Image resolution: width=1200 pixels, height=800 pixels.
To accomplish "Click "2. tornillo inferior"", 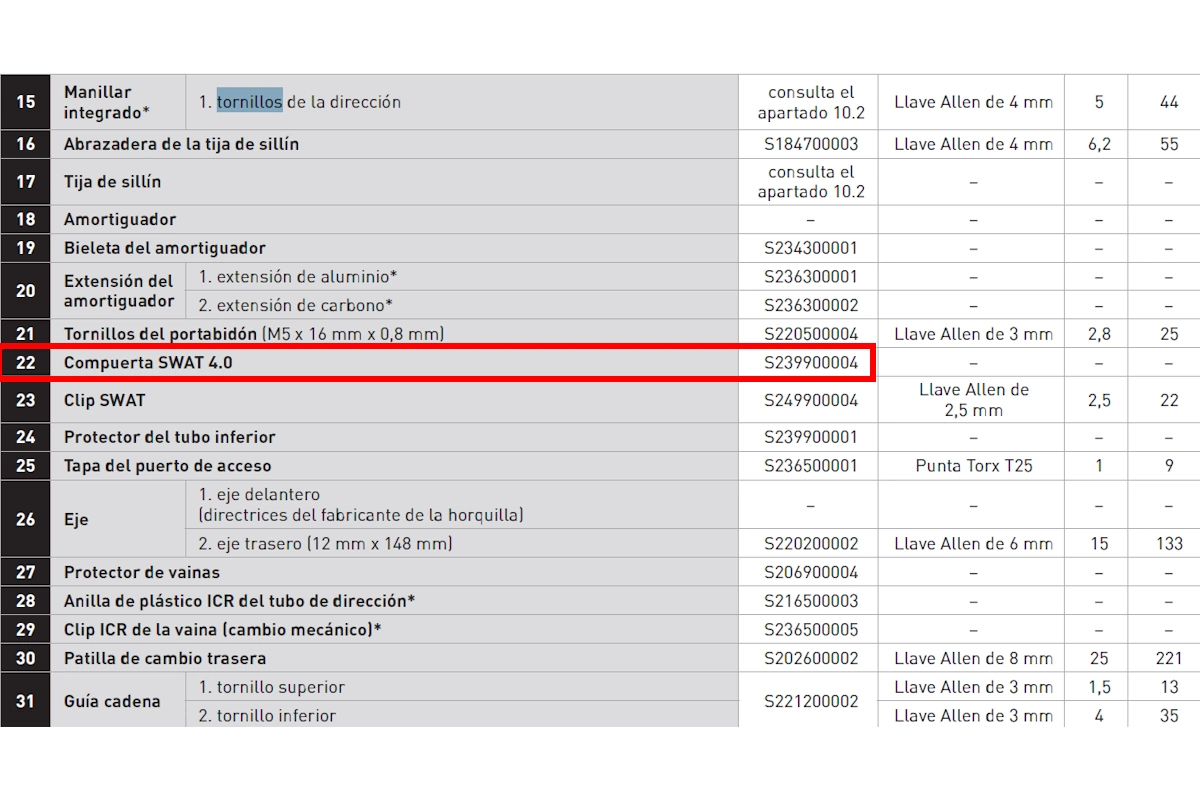I will (267, 716).
